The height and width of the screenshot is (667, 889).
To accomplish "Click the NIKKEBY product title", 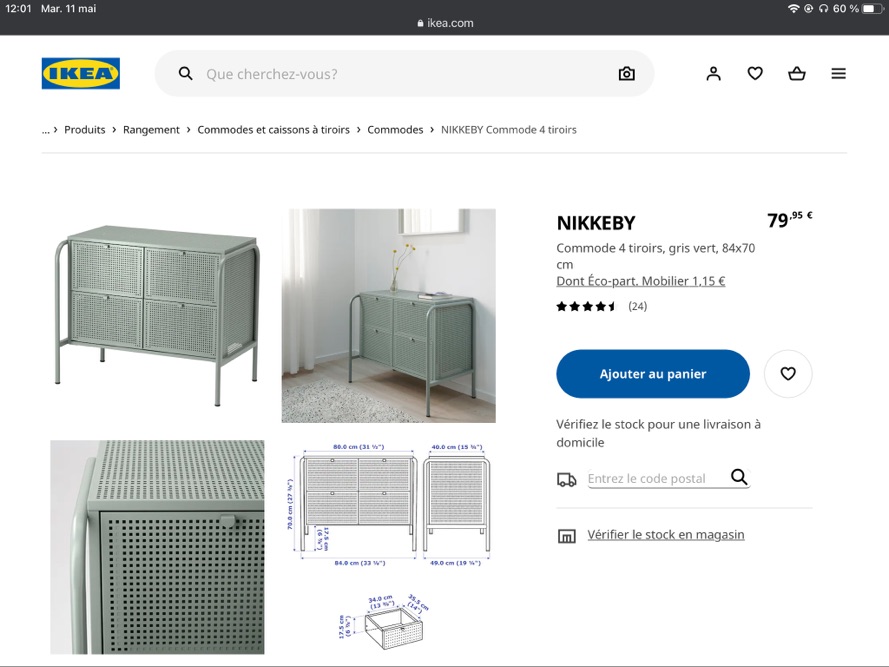I will click(x=596, y=223).
